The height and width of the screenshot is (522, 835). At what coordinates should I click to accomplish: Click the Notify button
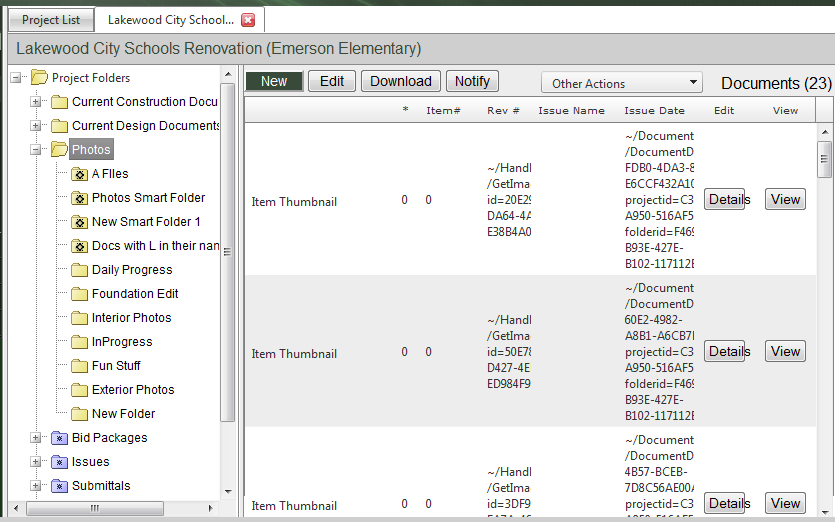pyautogui.click(x=472, y=81)
